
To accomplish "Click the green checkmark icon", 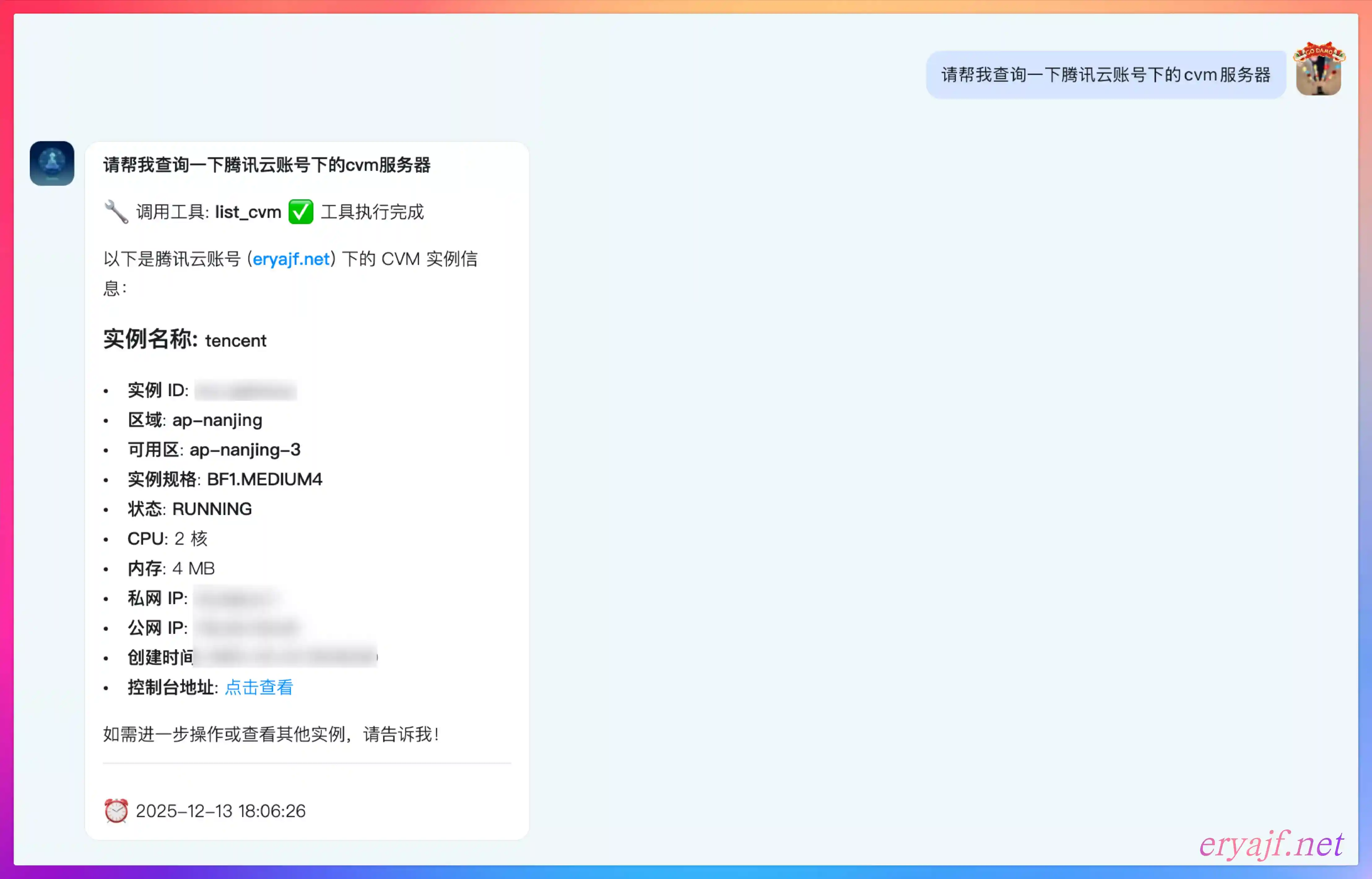I will coord(301,212).
